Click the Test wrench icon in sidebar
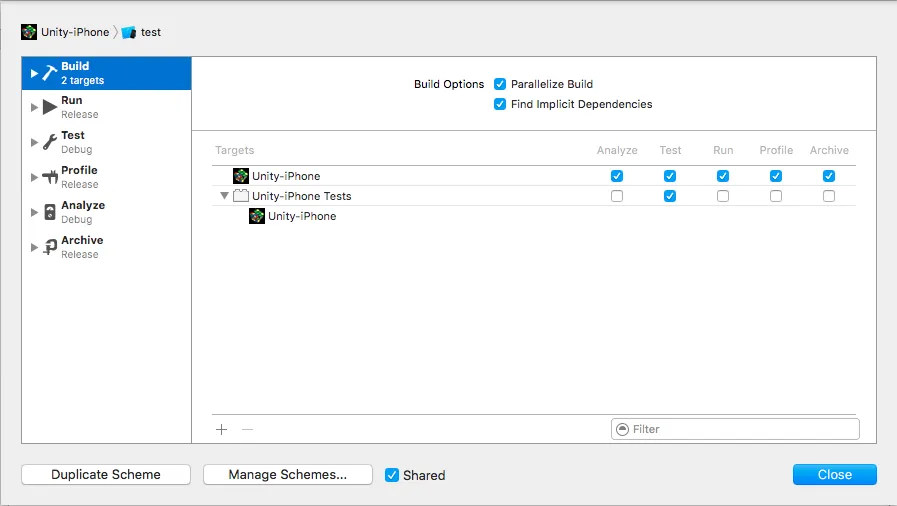Image resolution: width=897 pixels, height=506 pixels. pyautogui.click(x=50, y=142)
